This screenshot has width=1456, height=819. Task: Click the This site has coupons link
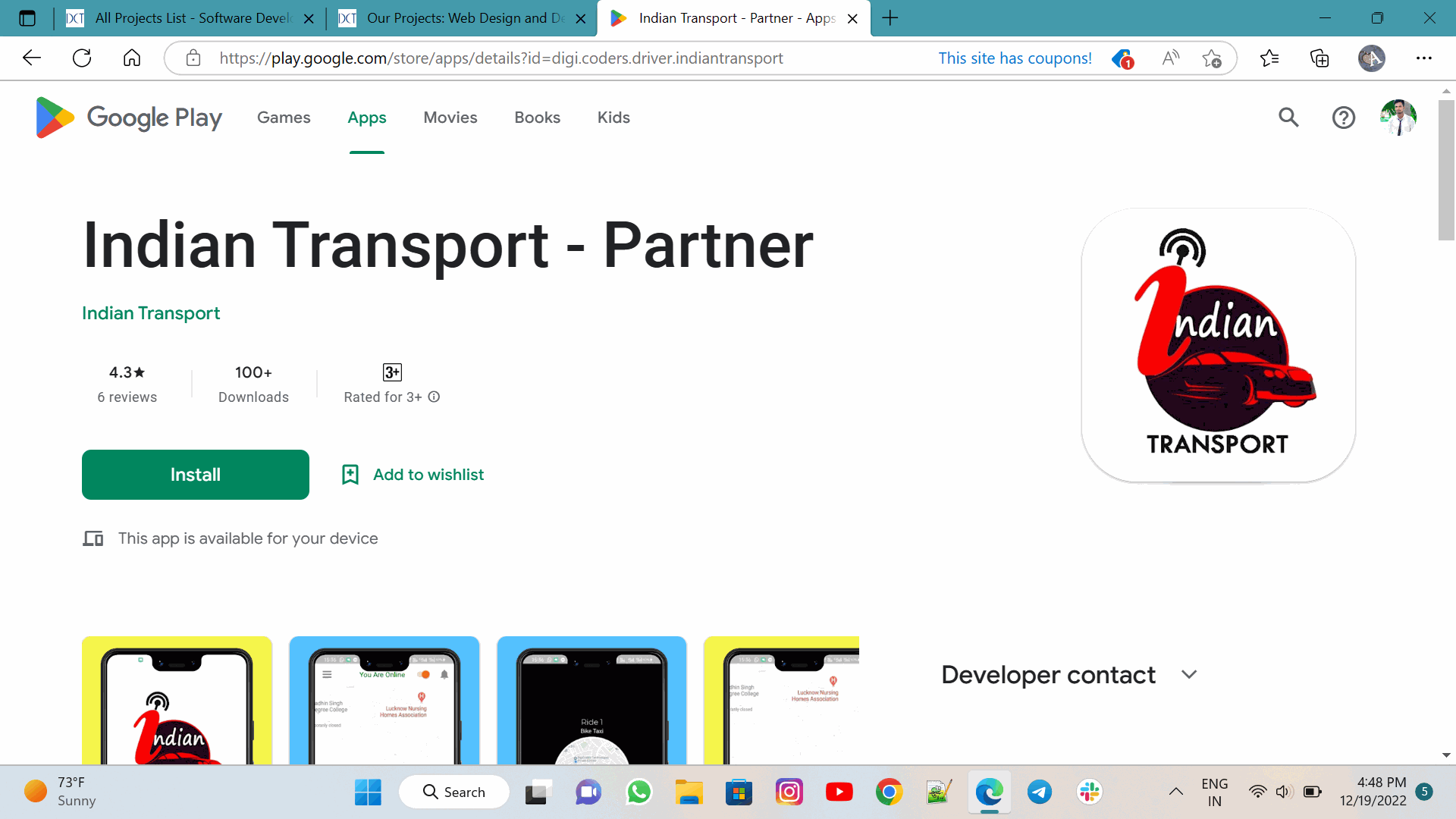click(1015, 58)
